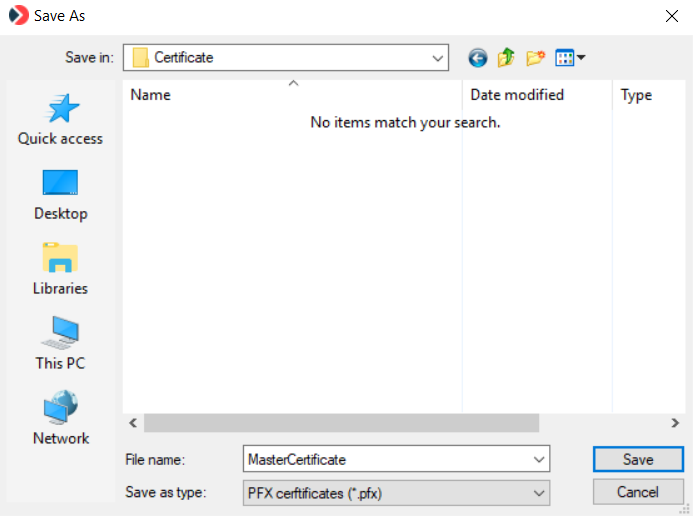Image resolution: width=693 pixels, height=516 pixels.
Task: Sort by Type column header
Action: (637, 95)
